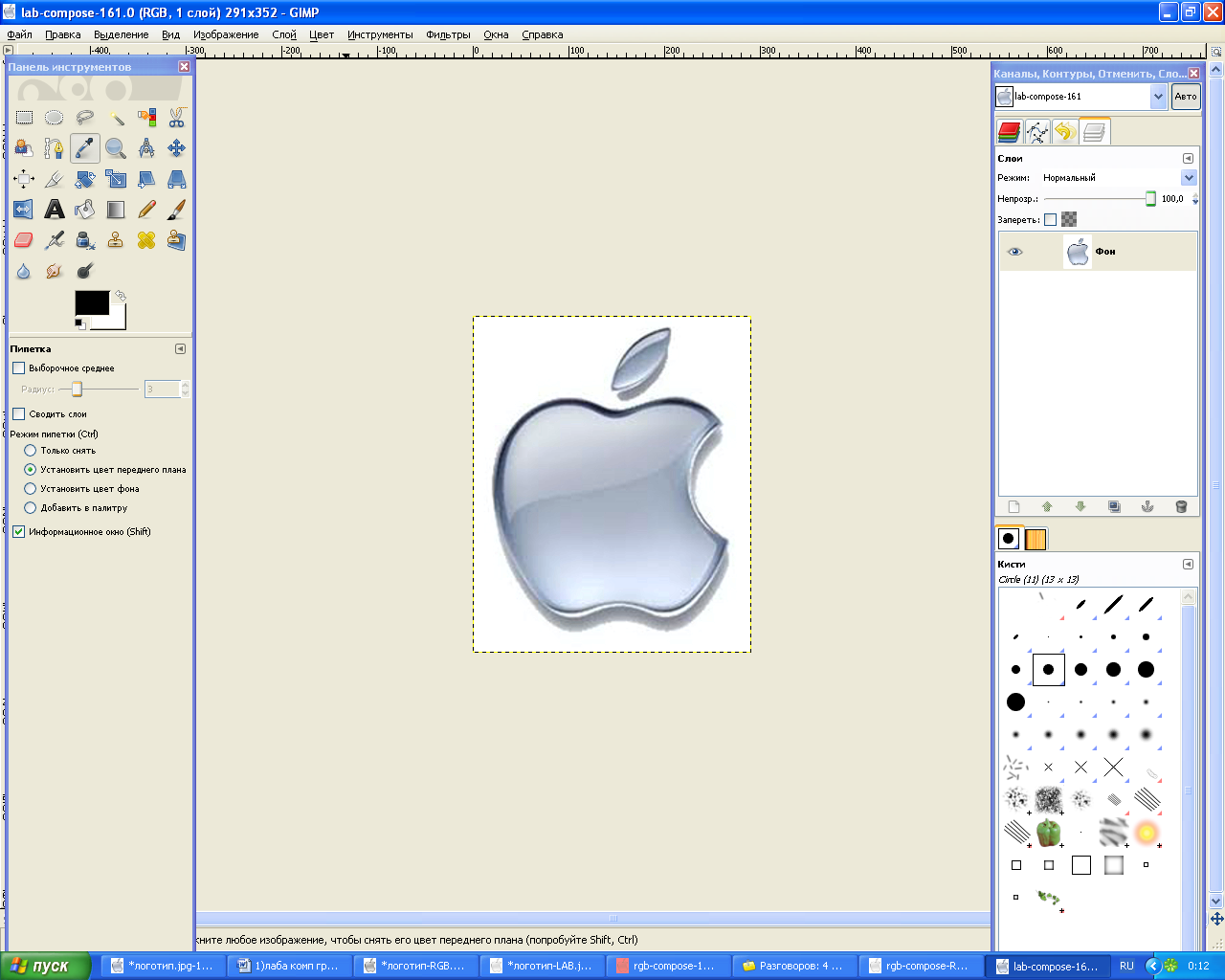Duplicate the current layer
1225x980 pixels.
coord(1114,506)
